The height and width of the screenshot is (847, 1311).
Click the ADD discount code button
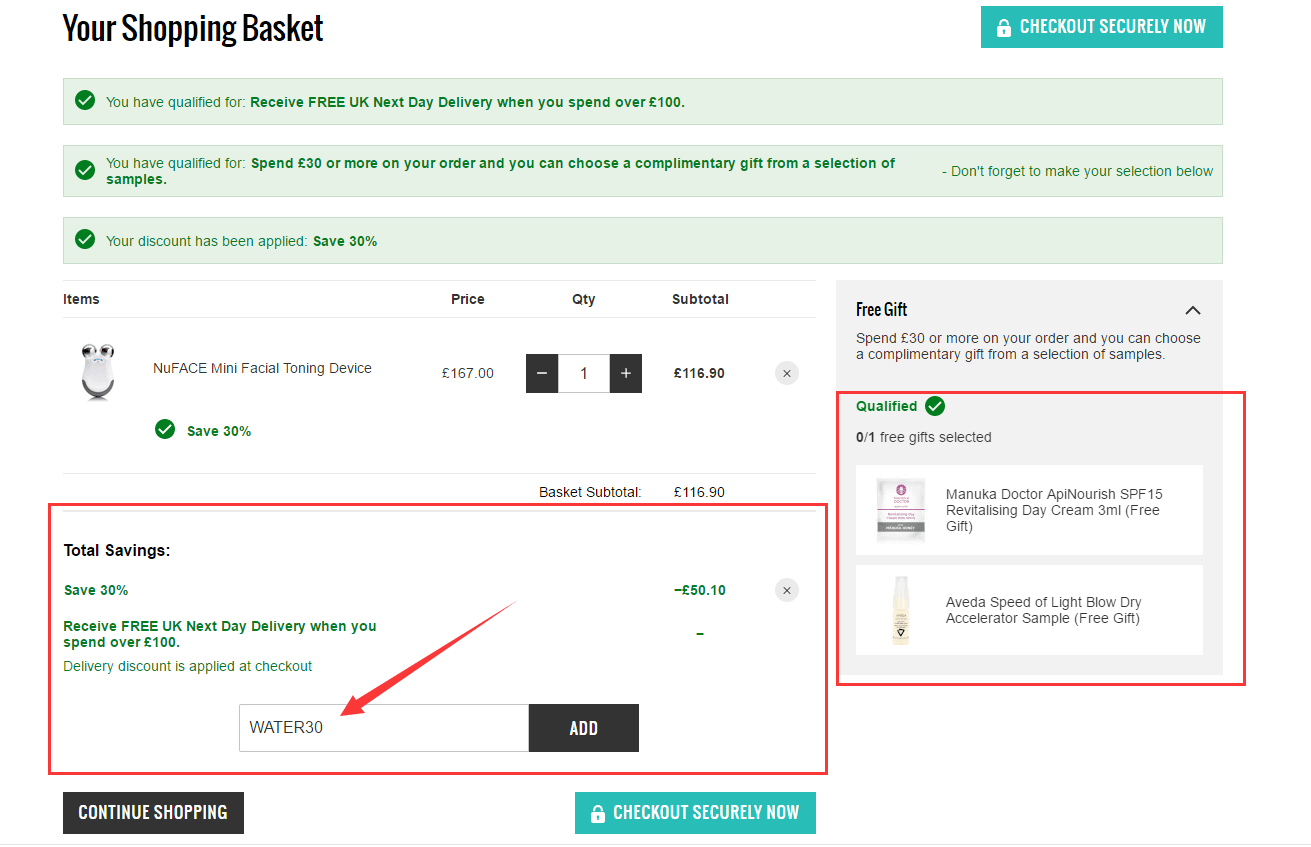coord(584,728)
